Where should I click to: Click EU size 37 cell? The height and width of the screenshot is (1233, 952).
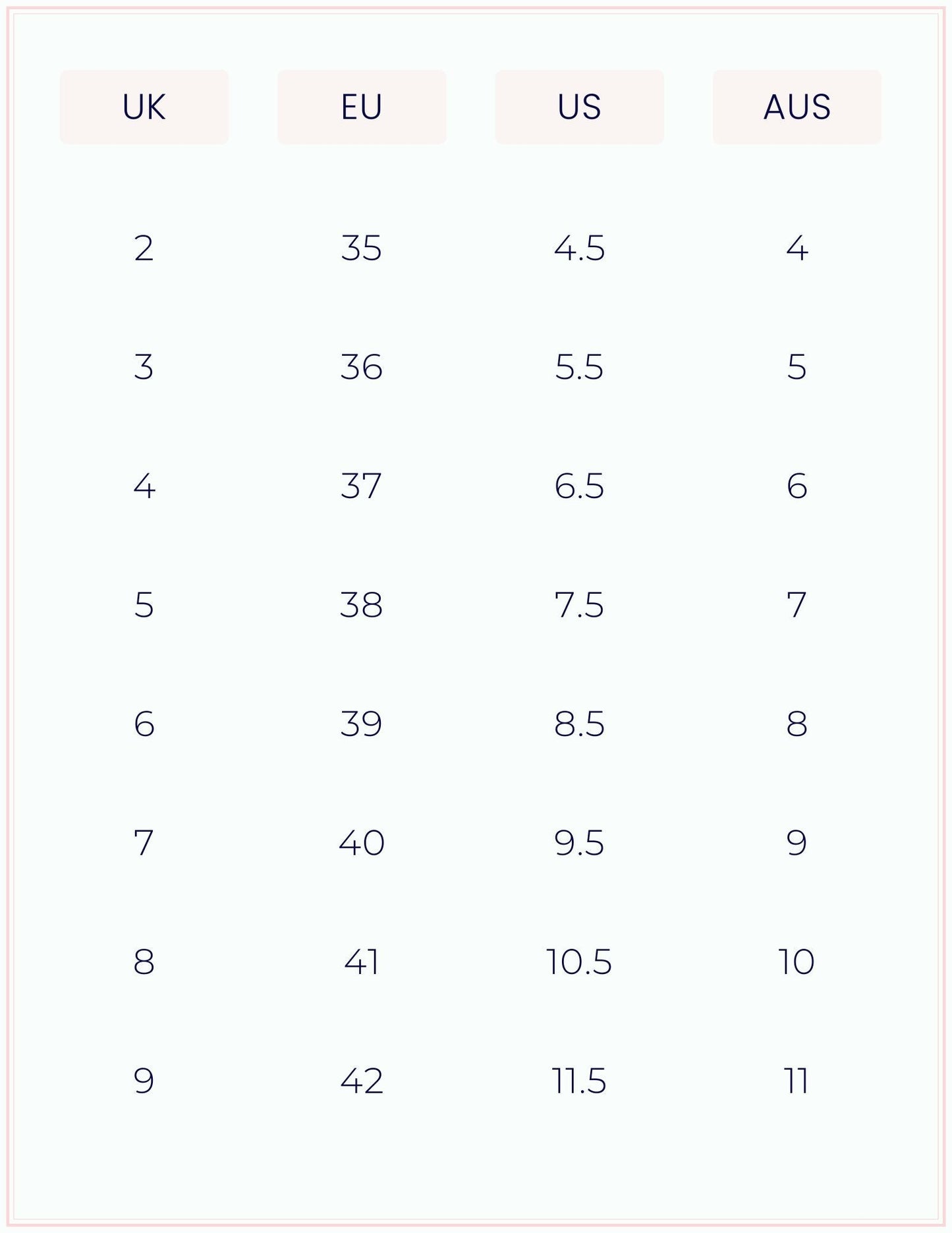(362, 486)
